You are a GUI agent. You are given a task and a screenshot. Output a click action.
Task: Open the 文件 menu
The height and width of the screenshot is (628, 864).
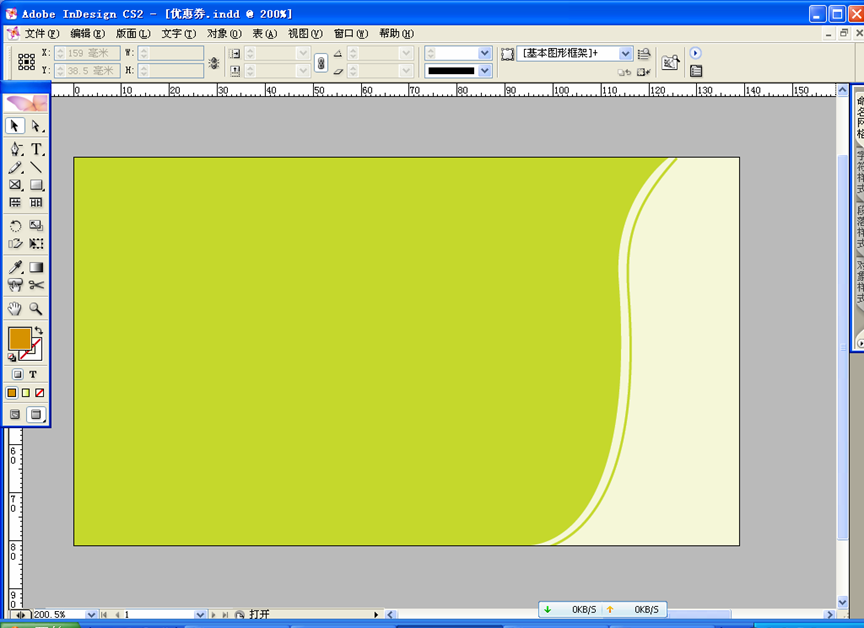tap(41, 33)
